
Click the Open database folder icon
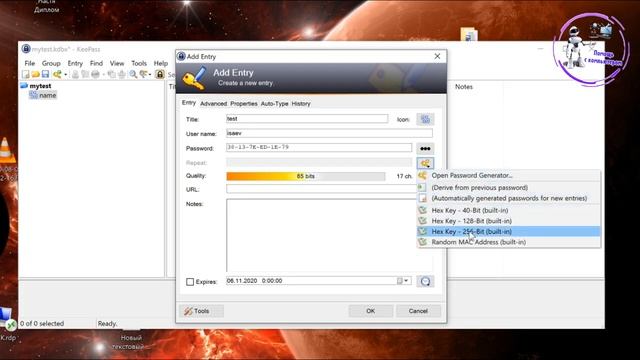click(x=36, y=74)
